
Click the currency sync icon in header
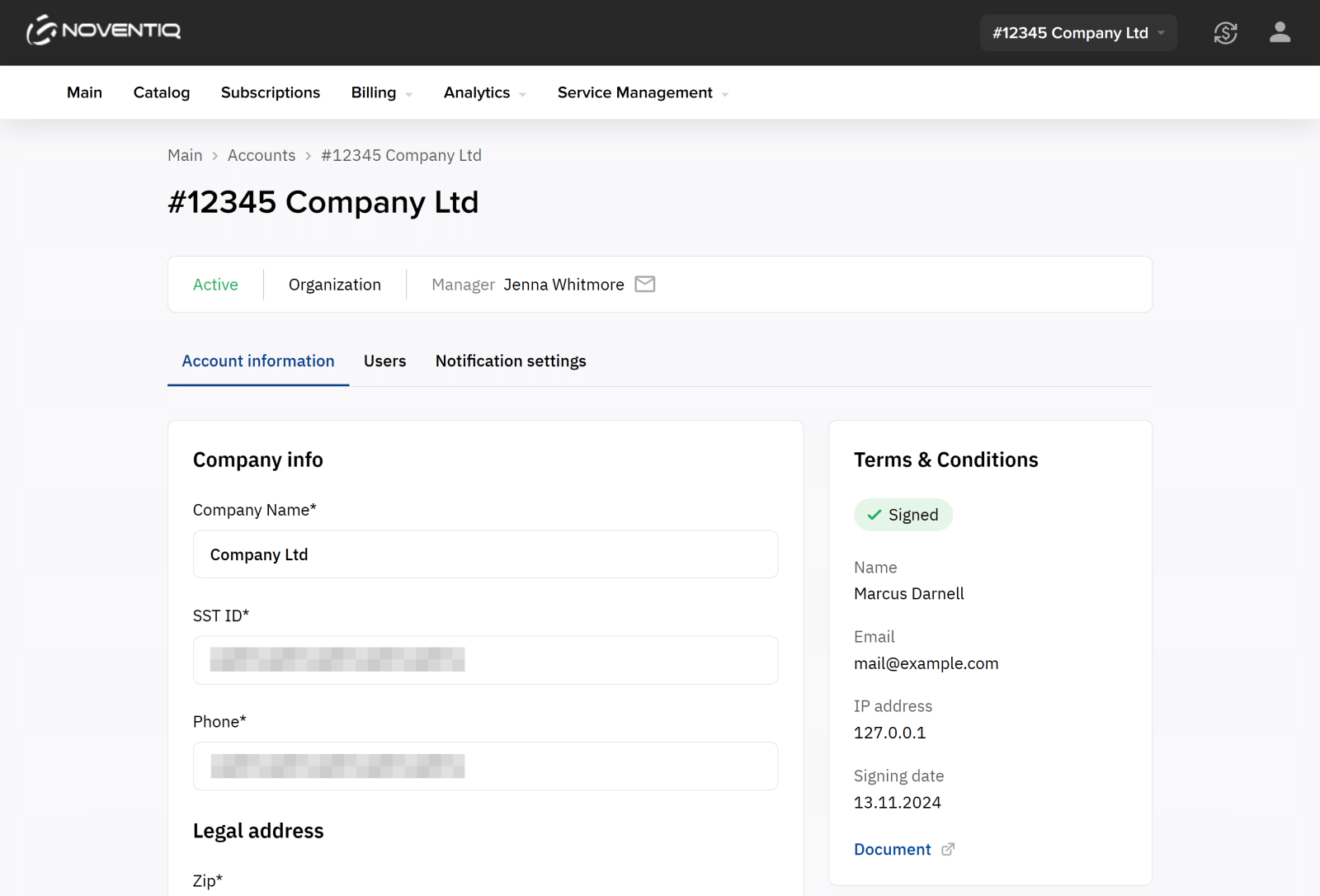(x=1225, y=33)
